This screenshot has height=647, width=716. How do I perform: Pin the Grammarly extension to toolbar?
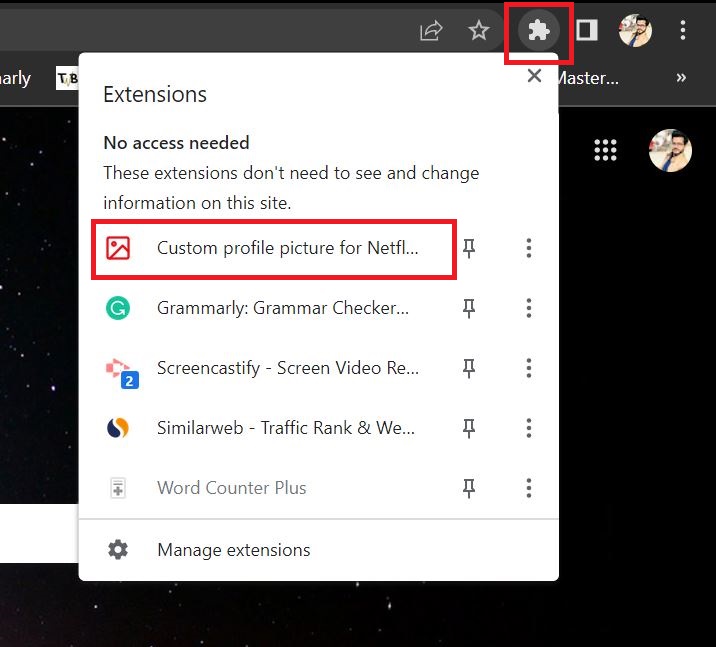coord(469,308)
